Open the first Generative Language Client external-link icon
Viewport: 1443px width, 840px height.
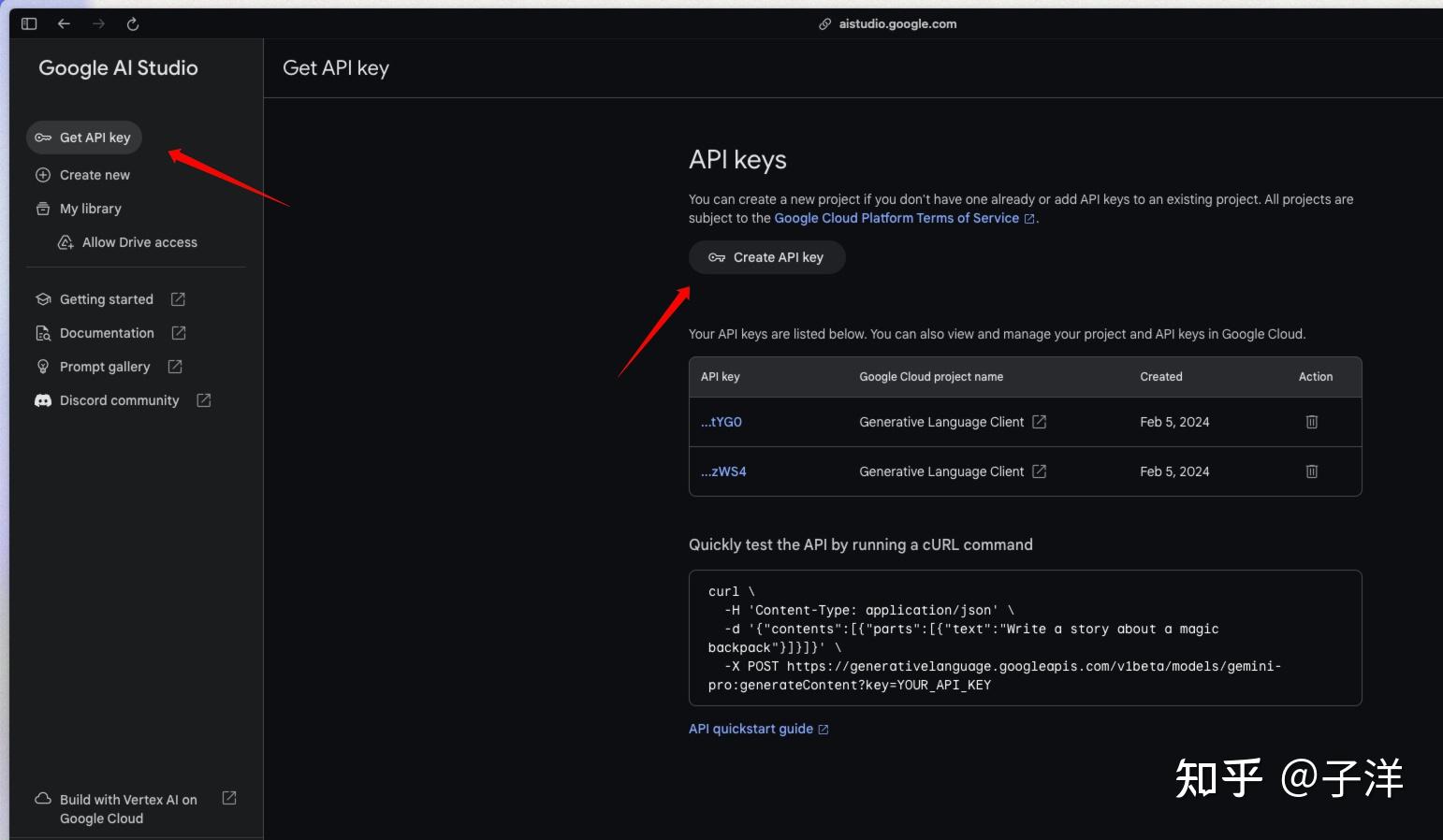click(1039, 422)
